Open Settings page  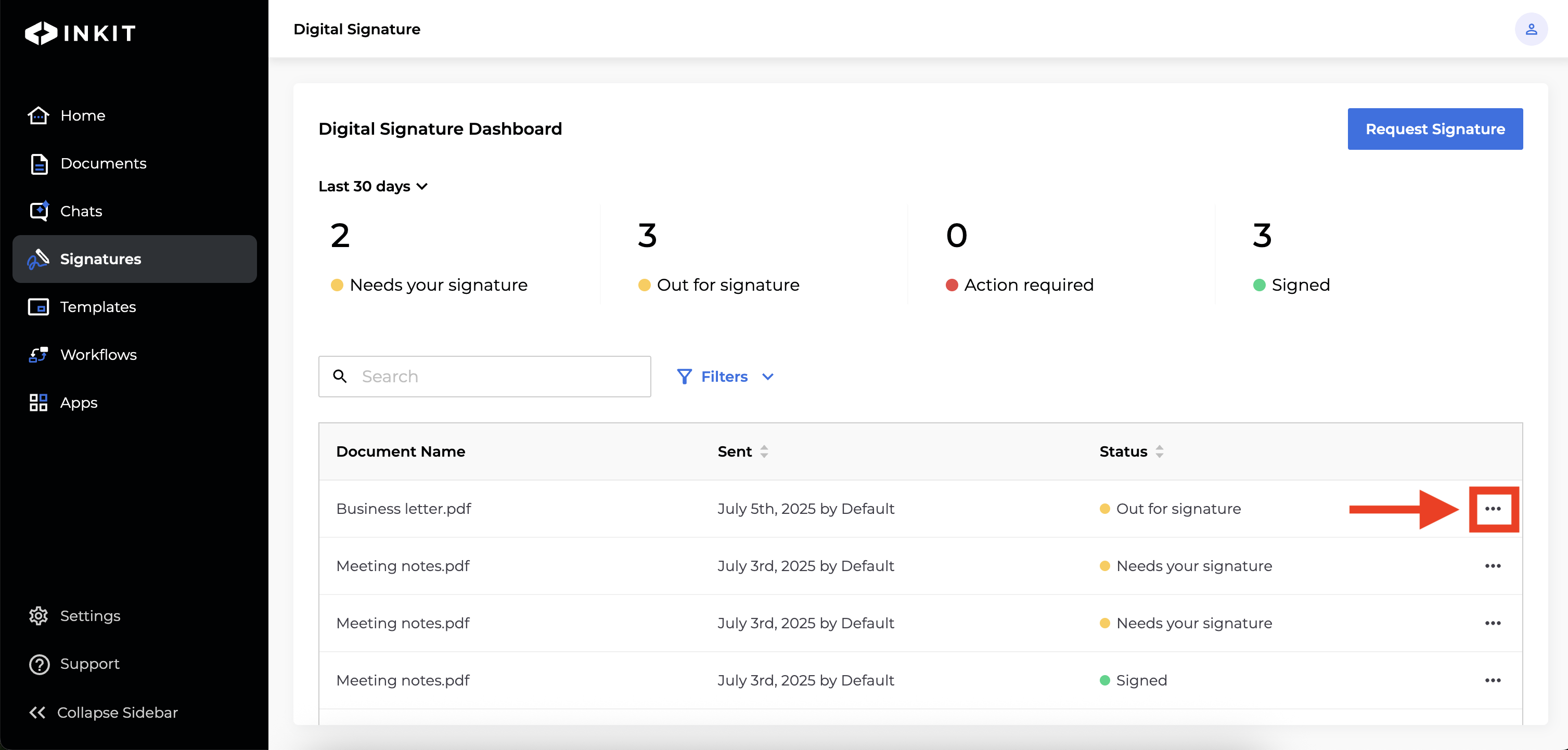pyautogui.click(x=135, y=615)
